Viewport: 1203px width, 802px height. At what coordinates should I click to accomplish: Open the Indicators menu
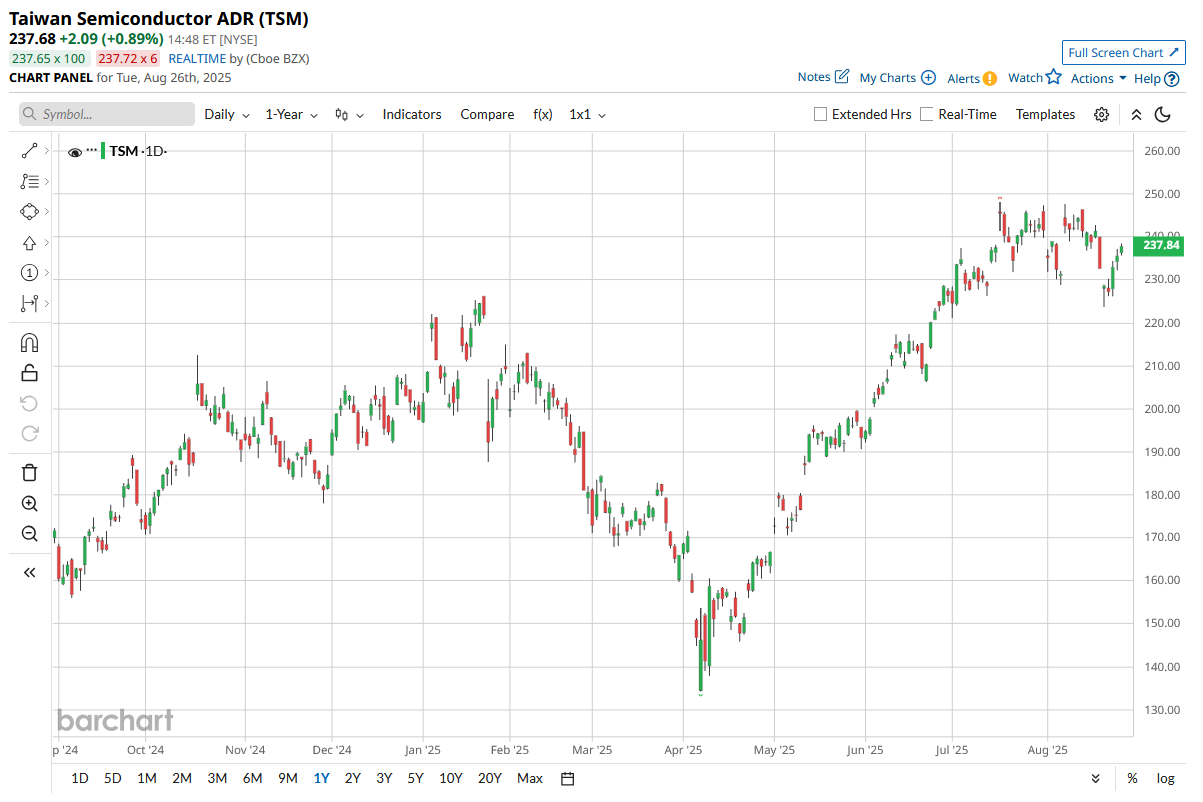[412, 114]
